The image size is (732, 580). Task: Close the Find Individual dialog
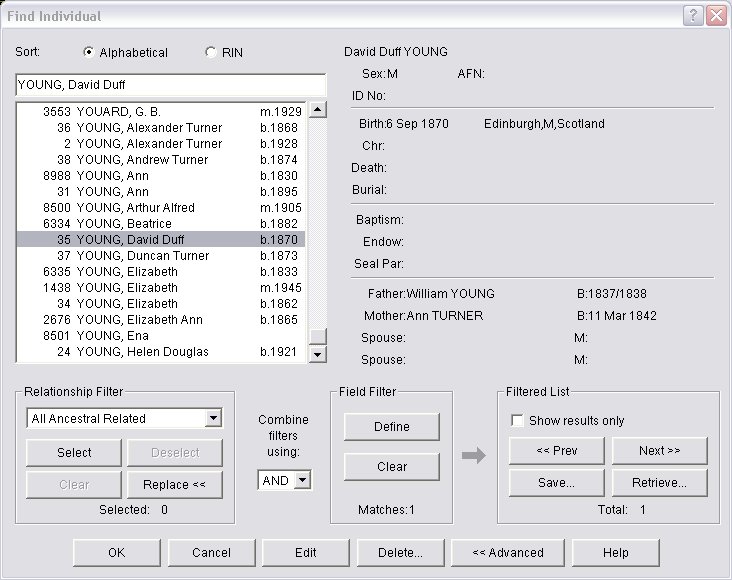click(x=716, y=16)
